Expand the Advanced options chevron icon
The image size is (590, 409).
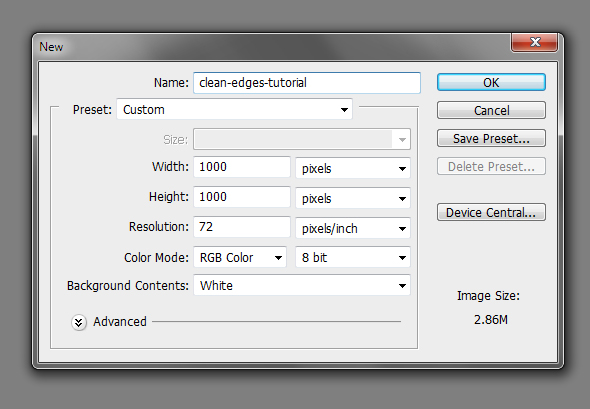[x=79, y=322]
